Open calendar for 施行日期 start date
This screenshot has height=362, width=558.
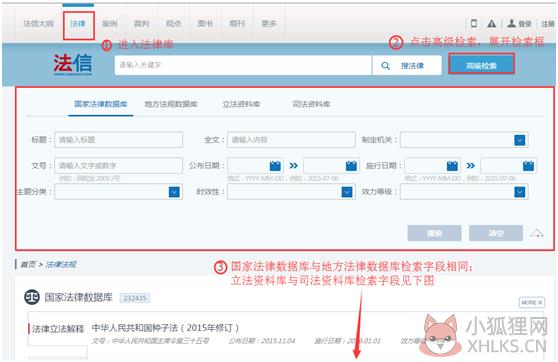point(452,166)
